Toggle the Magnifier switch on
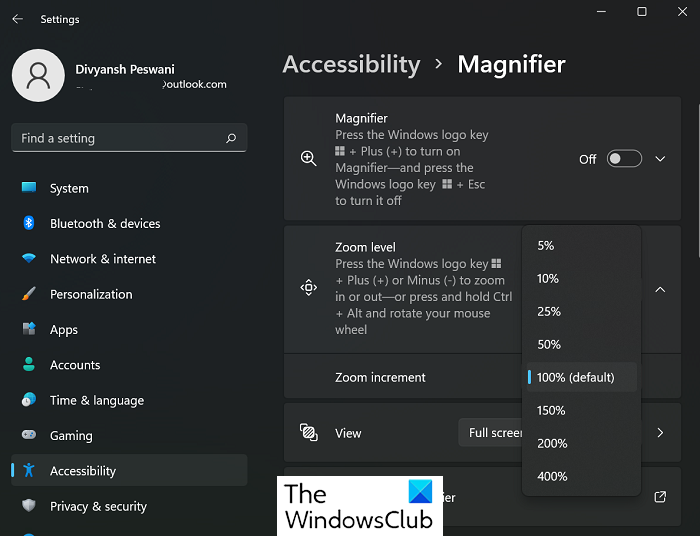Viewport: 700px width, 536px height. pyautogui.click(x=624, y=159)
